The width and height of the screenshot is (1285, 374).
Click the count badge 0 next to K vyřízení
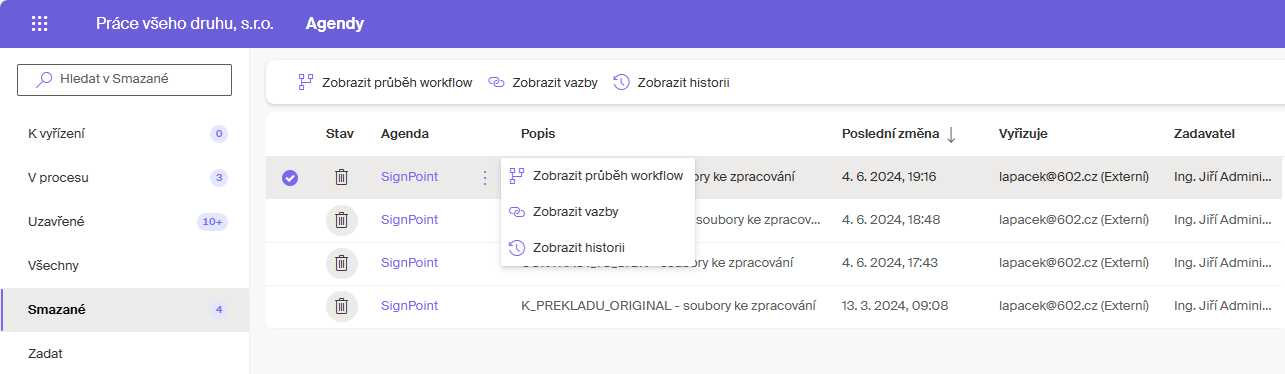(x=219, y=134)
